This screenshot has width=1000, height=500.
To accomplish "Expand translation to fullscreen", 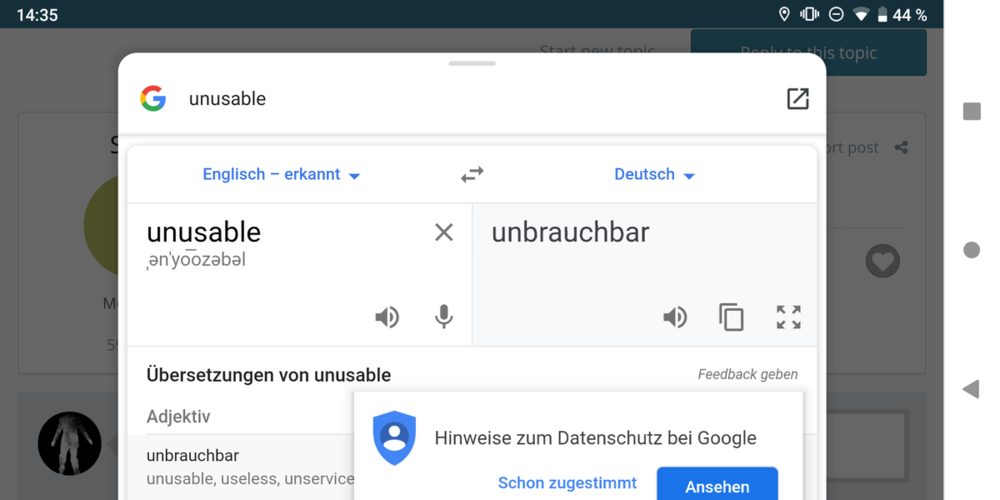I will click(788, 317).
